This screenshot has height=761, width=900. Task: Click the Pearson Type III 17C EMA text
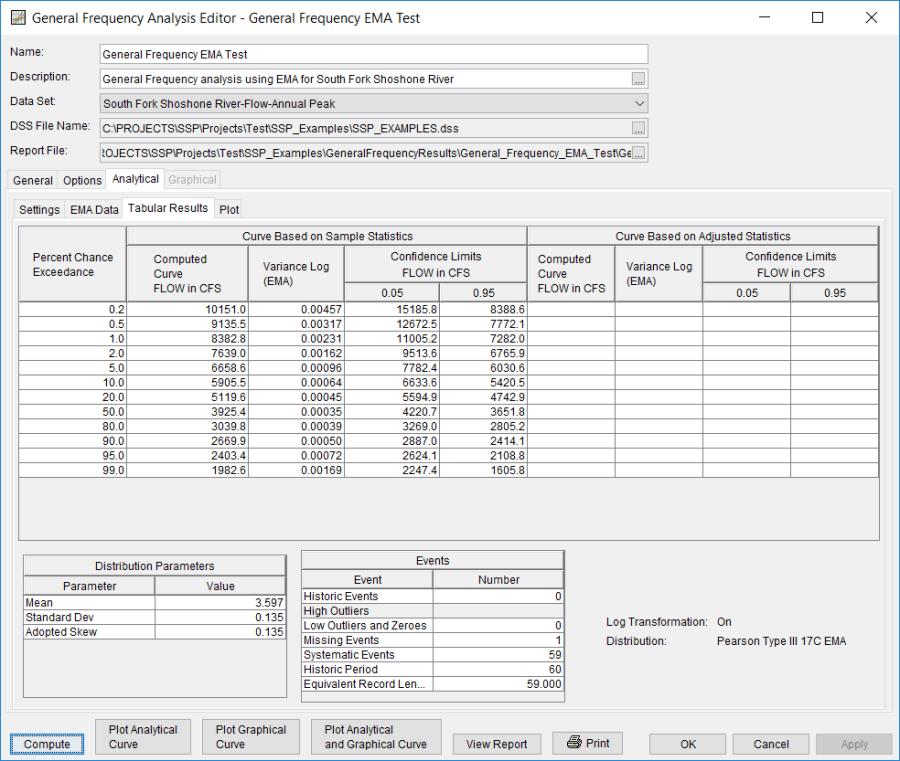click(x=781, y=641)
